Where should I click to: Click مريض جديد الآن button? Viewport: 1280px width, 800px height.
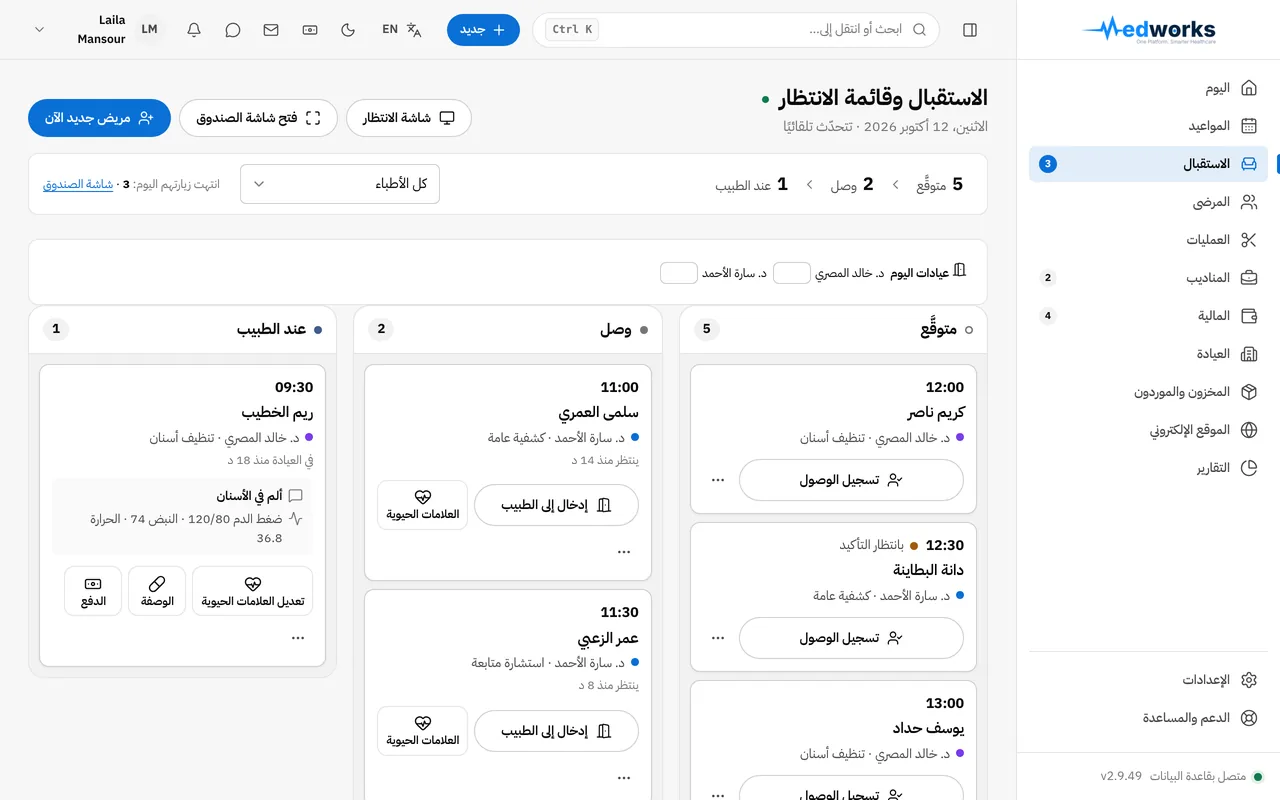click(99, 118)
